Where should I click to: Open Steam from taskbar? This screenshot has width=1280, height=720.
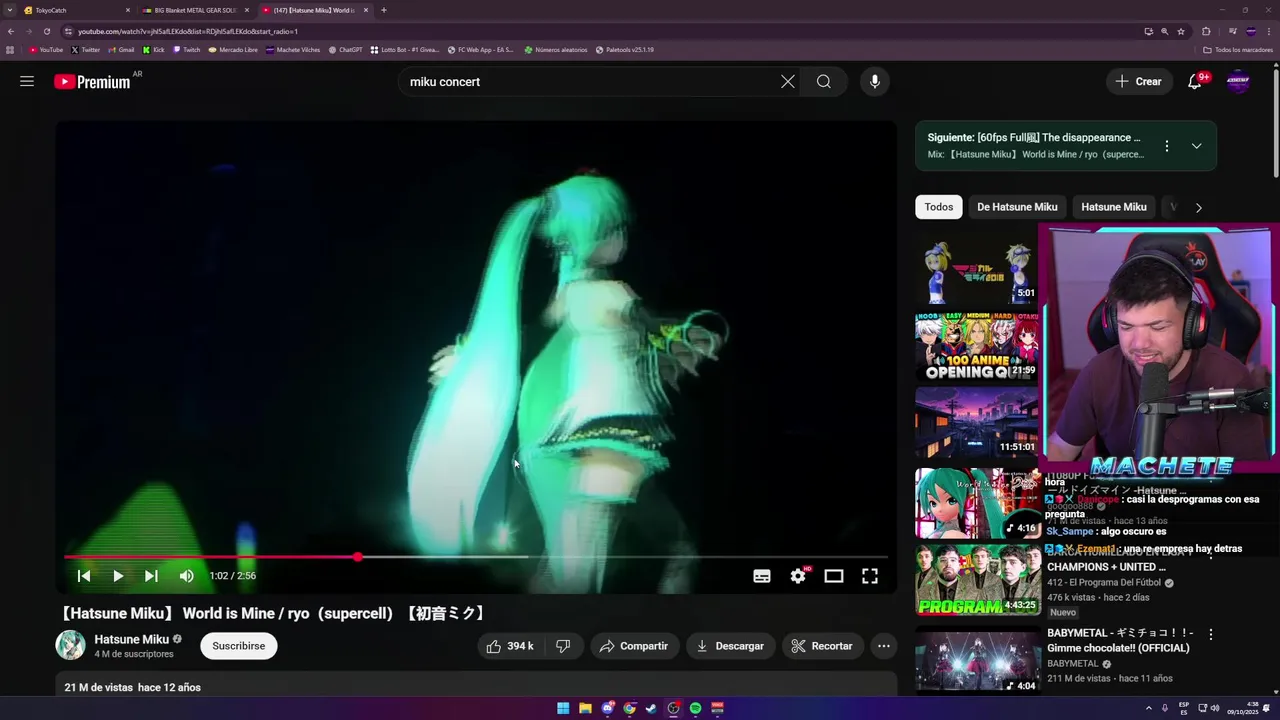coord(651,708)
